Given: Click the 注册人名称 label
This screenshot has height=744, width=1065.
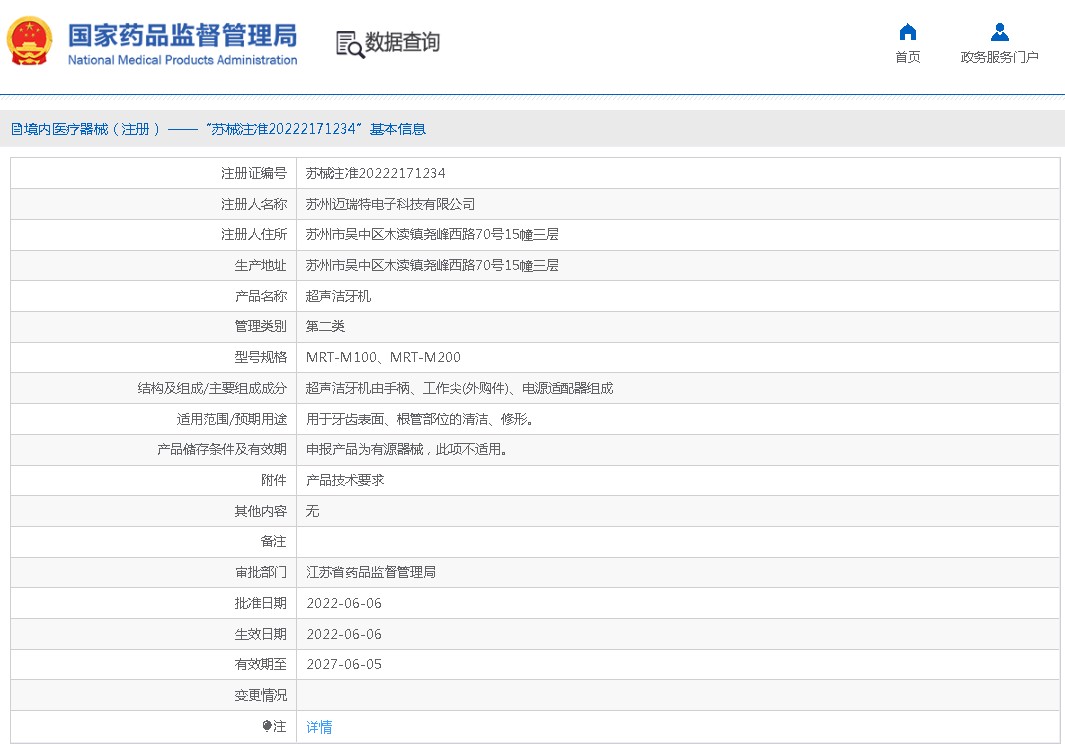Looking at the screenshot, I should 254,204.
